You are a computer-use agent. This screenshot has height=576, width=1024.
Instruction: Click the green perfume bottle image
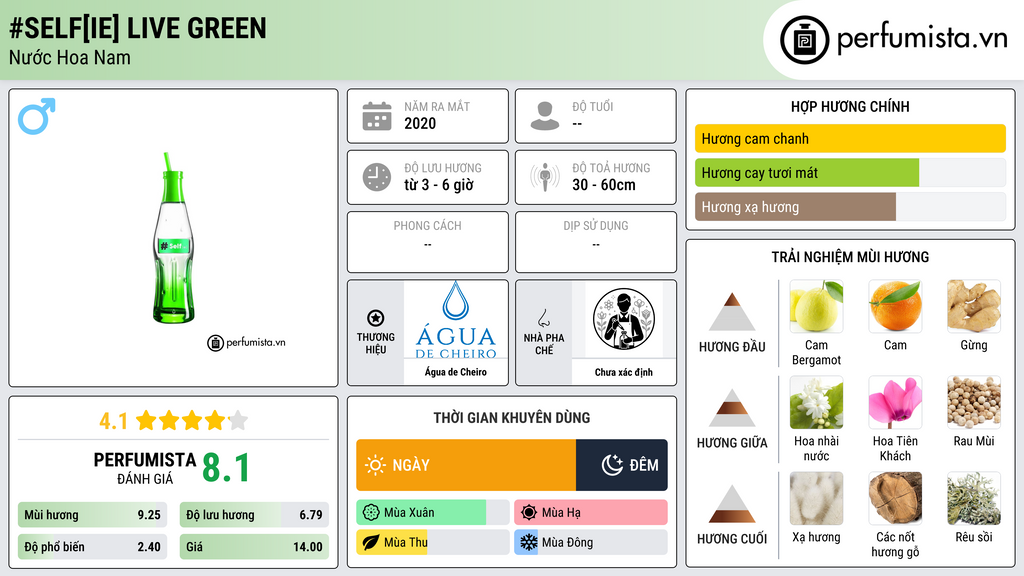tap(174, 238)
